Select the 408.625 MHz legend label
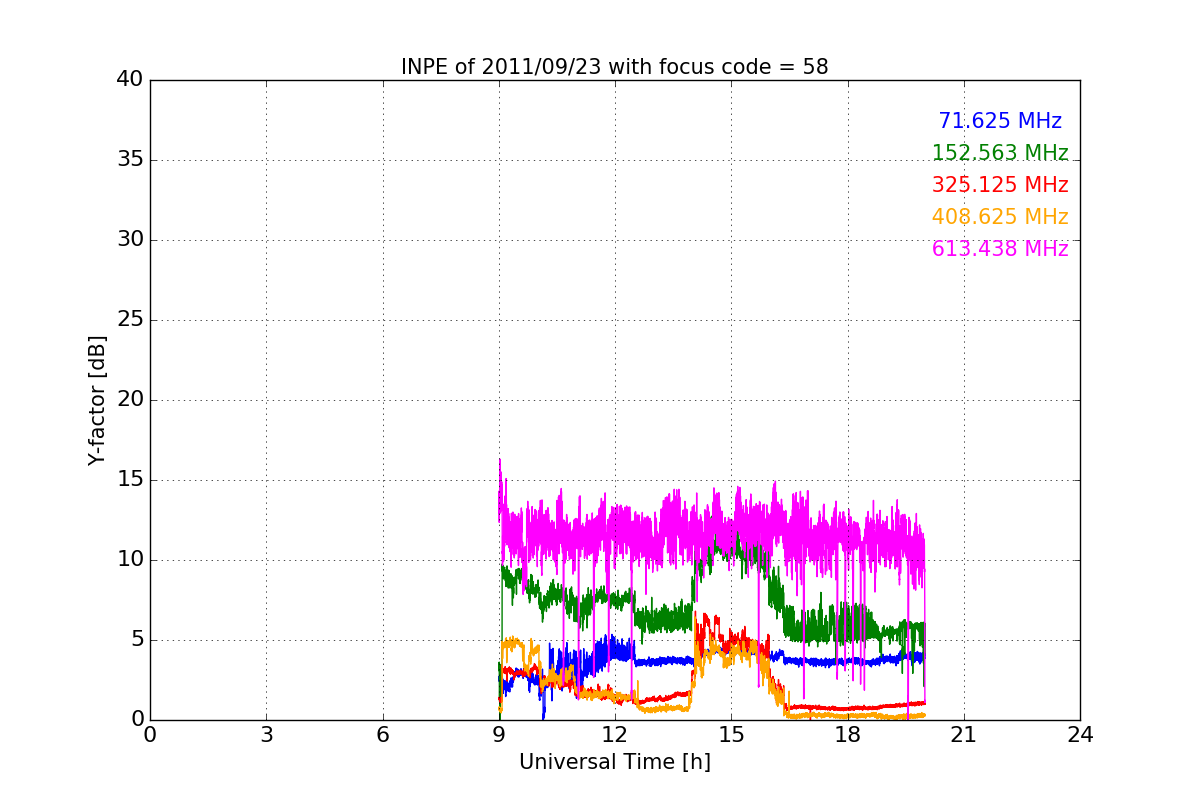The height and width of the screenshot is (800, 1200). 1000,217
